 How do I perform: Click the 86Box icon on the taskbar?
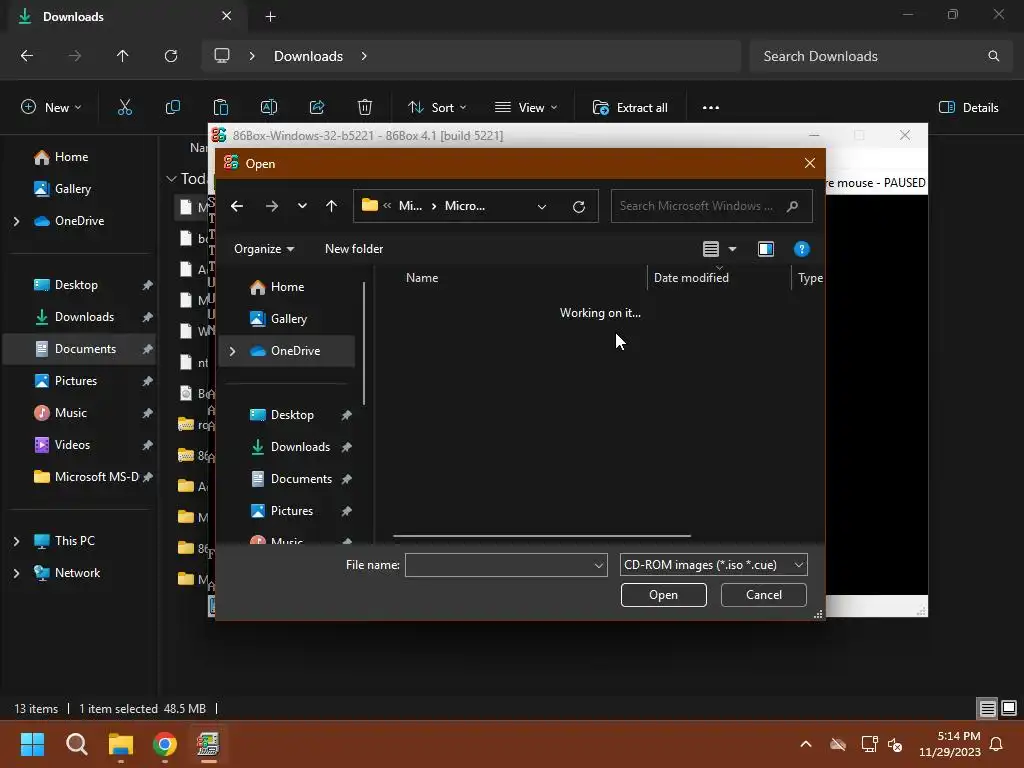(x=208, y=744)
